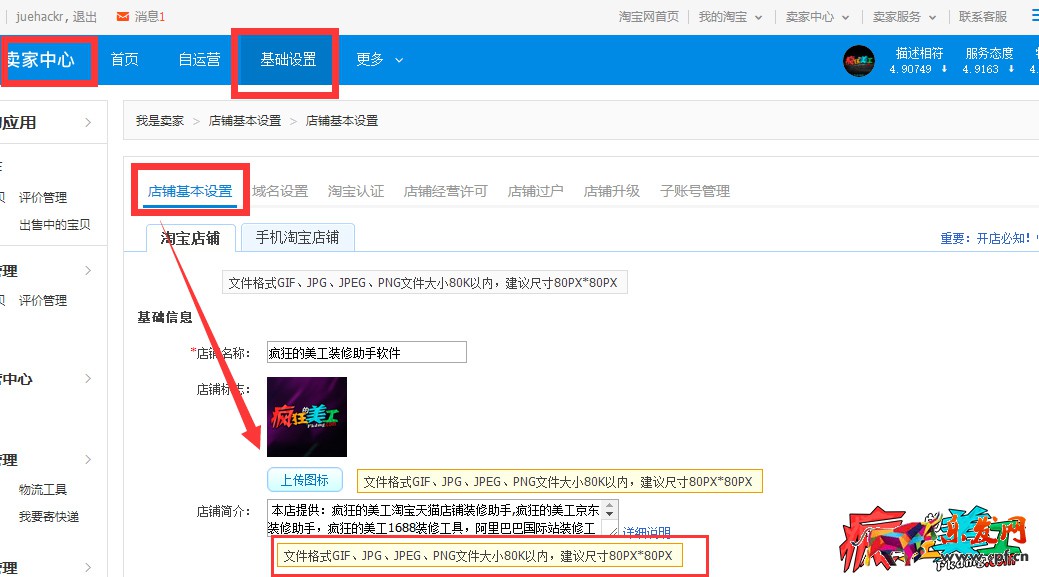This screenshot has width=1039, height=577.
Task: Open 出售中的宝贝 in the sidebar
Action: 55,224
